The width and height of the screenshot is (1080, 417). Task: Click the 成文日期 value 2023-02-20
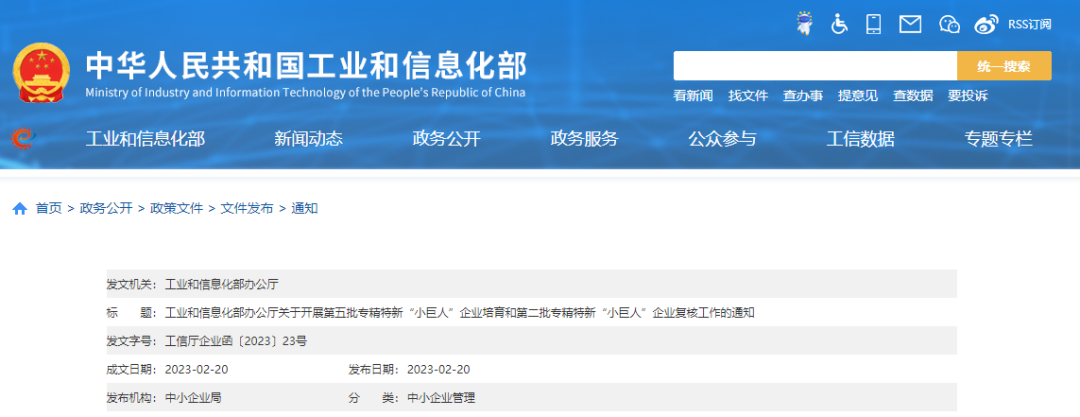click(196, 369)
